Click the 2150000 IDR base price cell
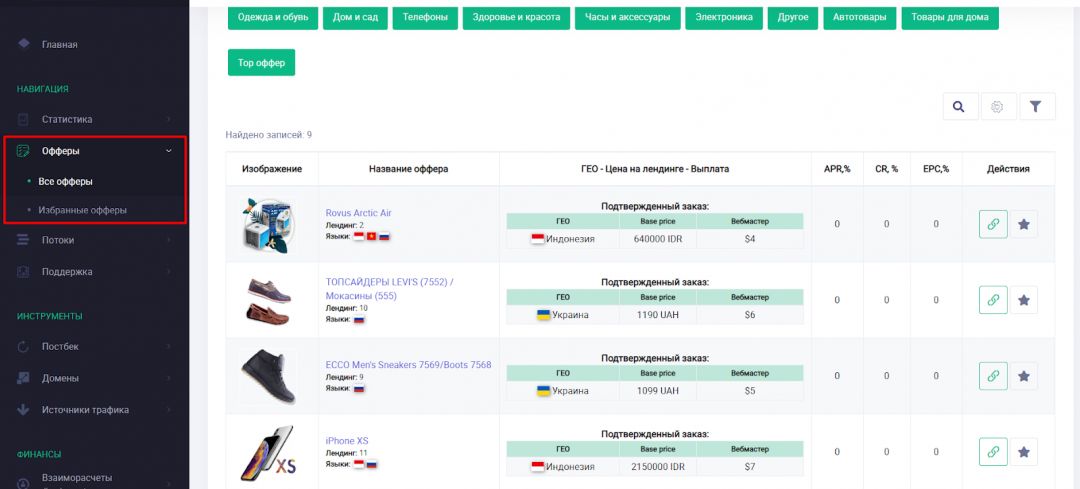The height and width of the screenshot is (489, 1080). (x=658, y=467)
